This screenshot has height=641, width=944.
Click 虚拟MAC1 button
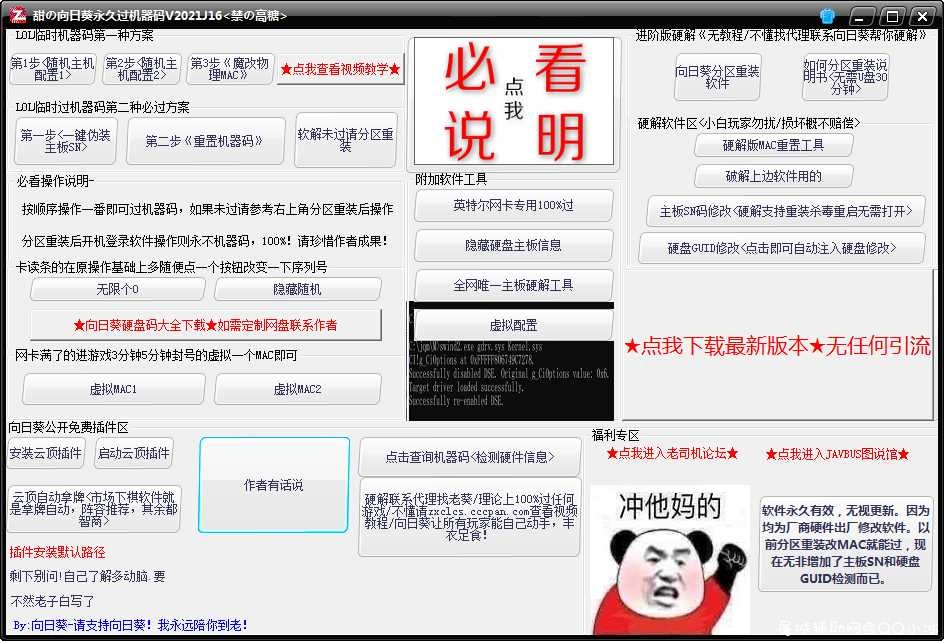pyautogui.click(x=113, y=389)
